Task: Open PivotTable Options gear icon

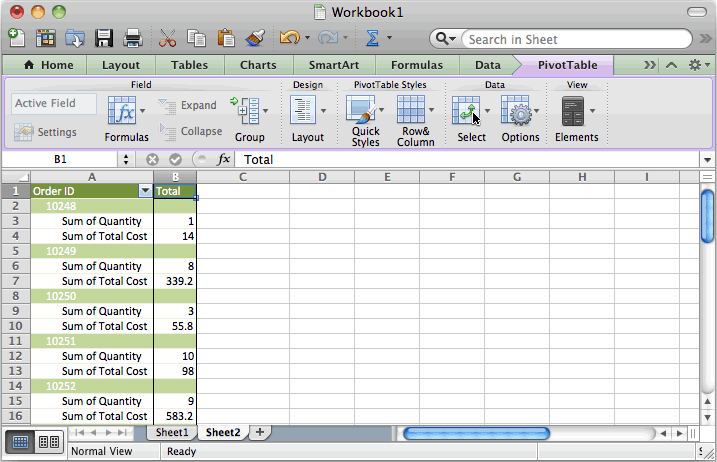Action: click(x=516, y=110)
